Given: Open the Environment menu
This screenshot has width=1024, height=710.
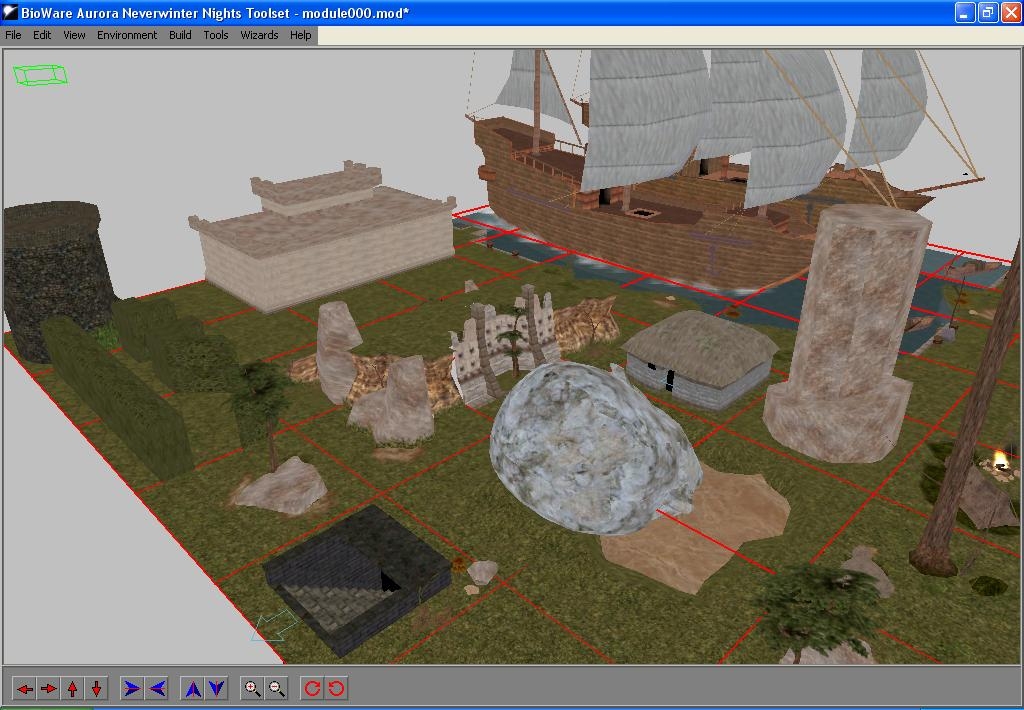Looking at the screenshot, I should tap(127, 35).
